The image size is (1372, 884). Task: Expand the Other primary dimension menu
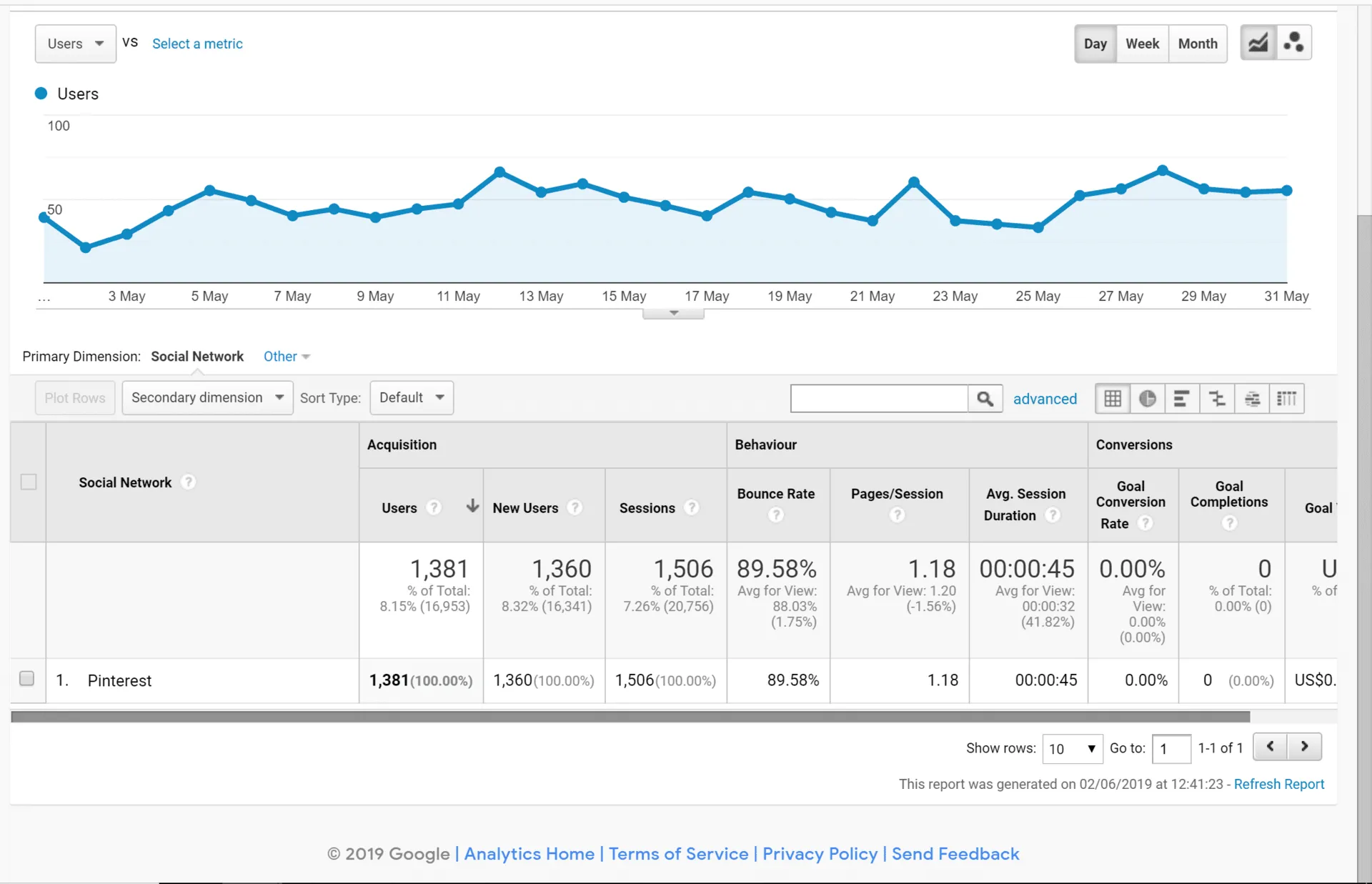pos(287,357)
